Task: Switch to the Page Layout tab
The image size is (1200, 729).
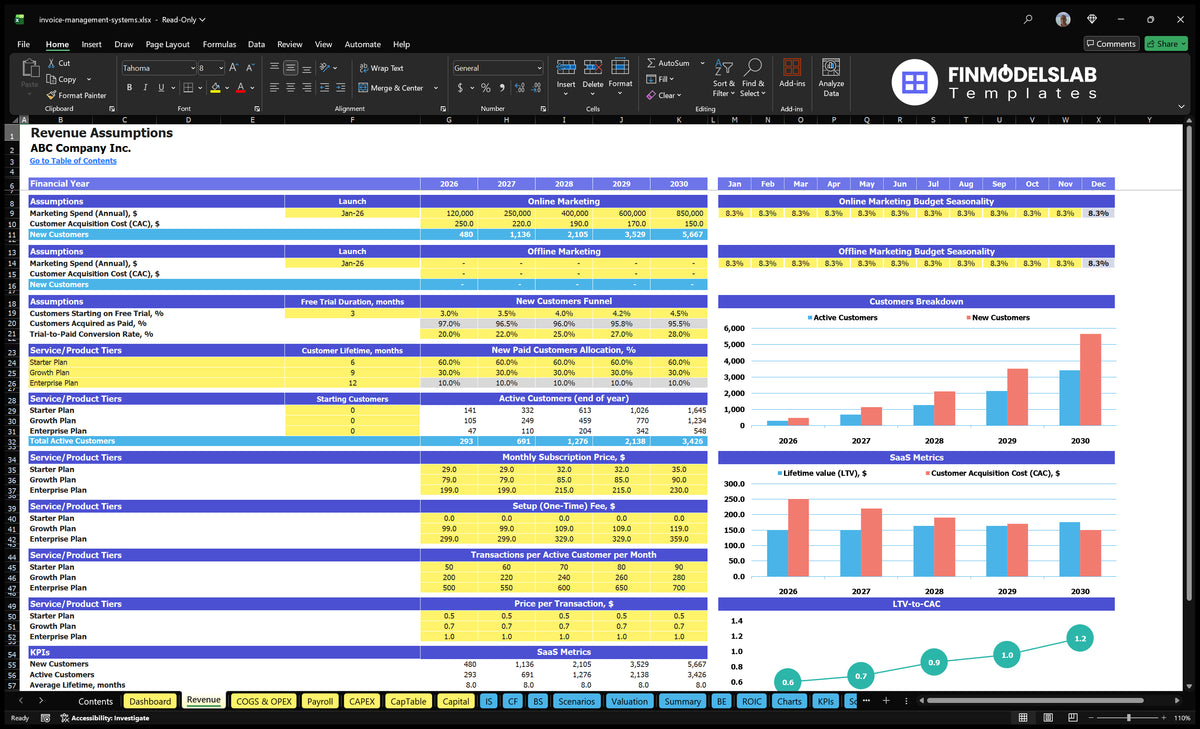Action: (x=167, y=44)
